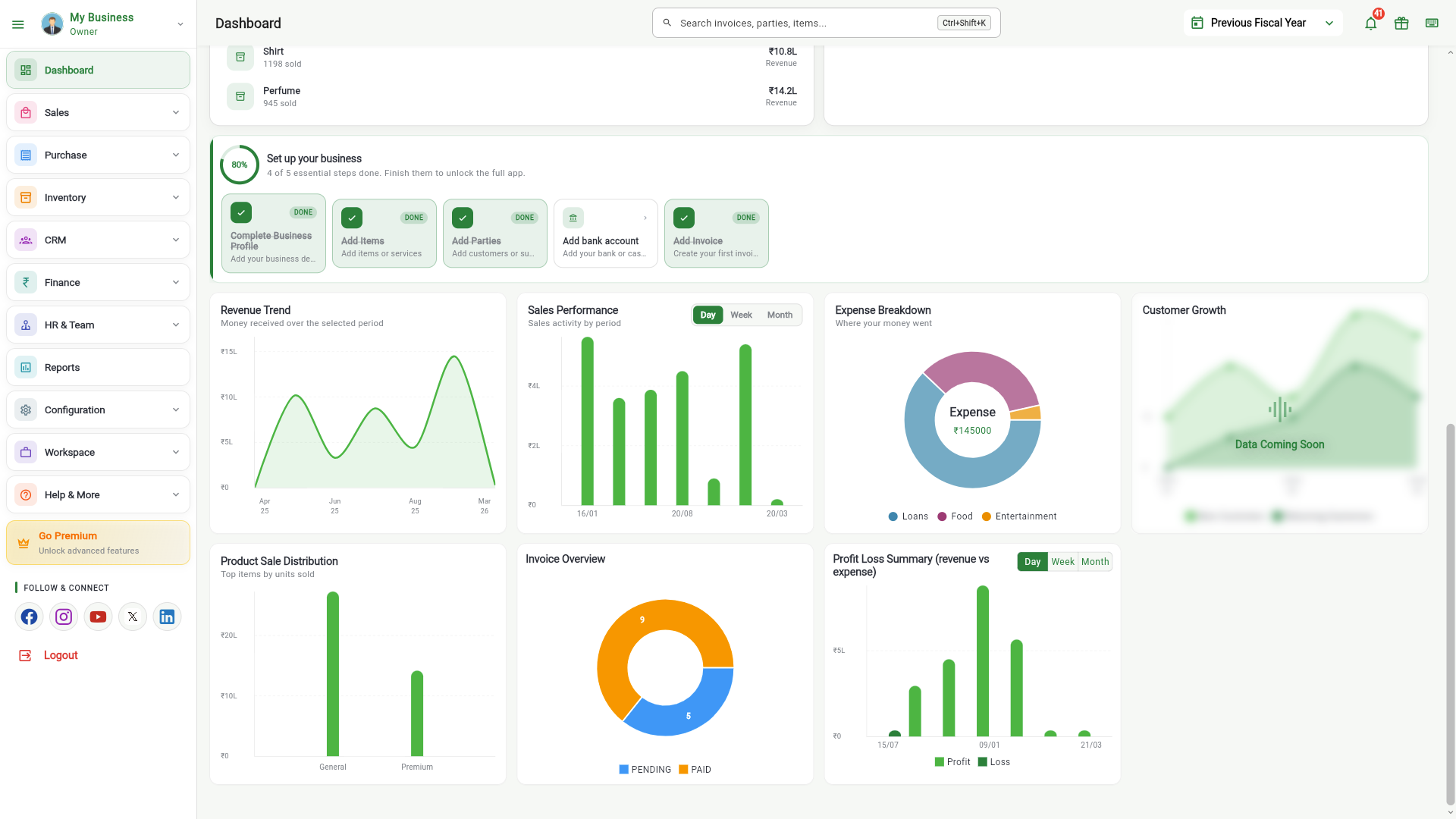Open the Instagram profile link

coord(64,617)
